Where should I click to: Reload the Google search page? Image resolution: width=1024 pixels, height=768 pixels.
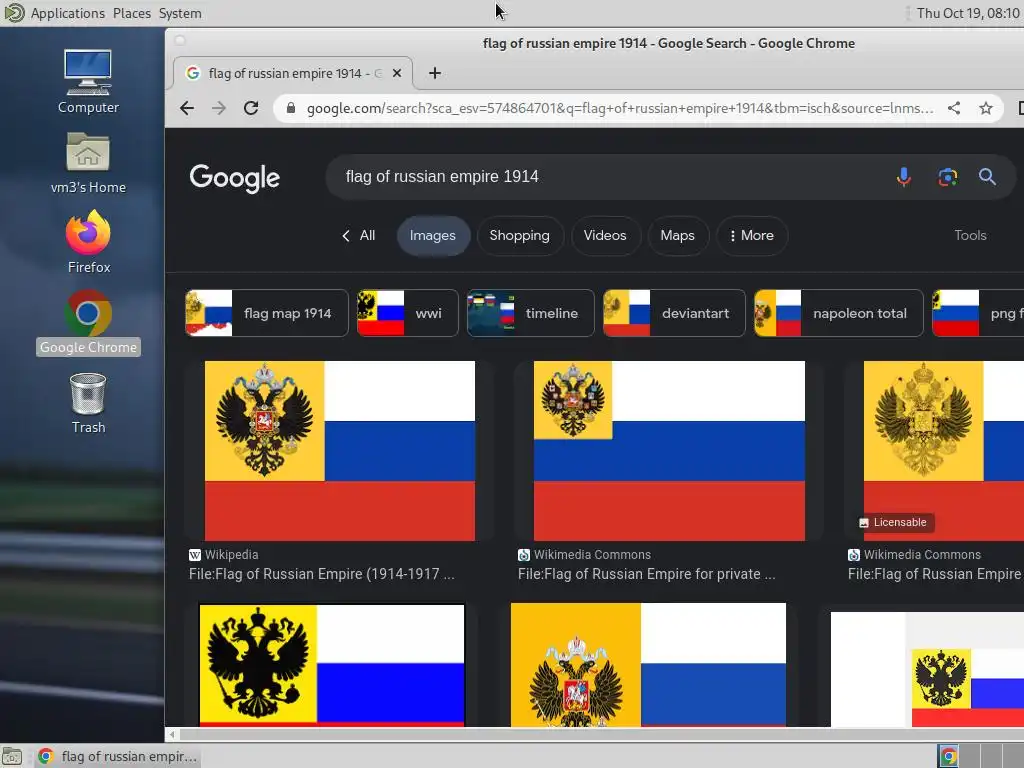pyautogui.click(x=251, y=108)
